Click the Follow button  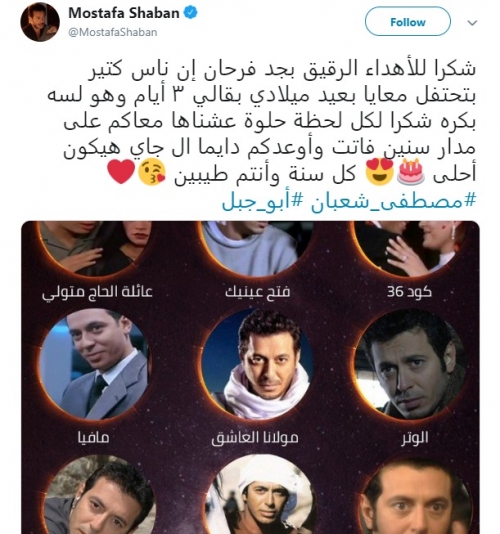pos(407,21)
